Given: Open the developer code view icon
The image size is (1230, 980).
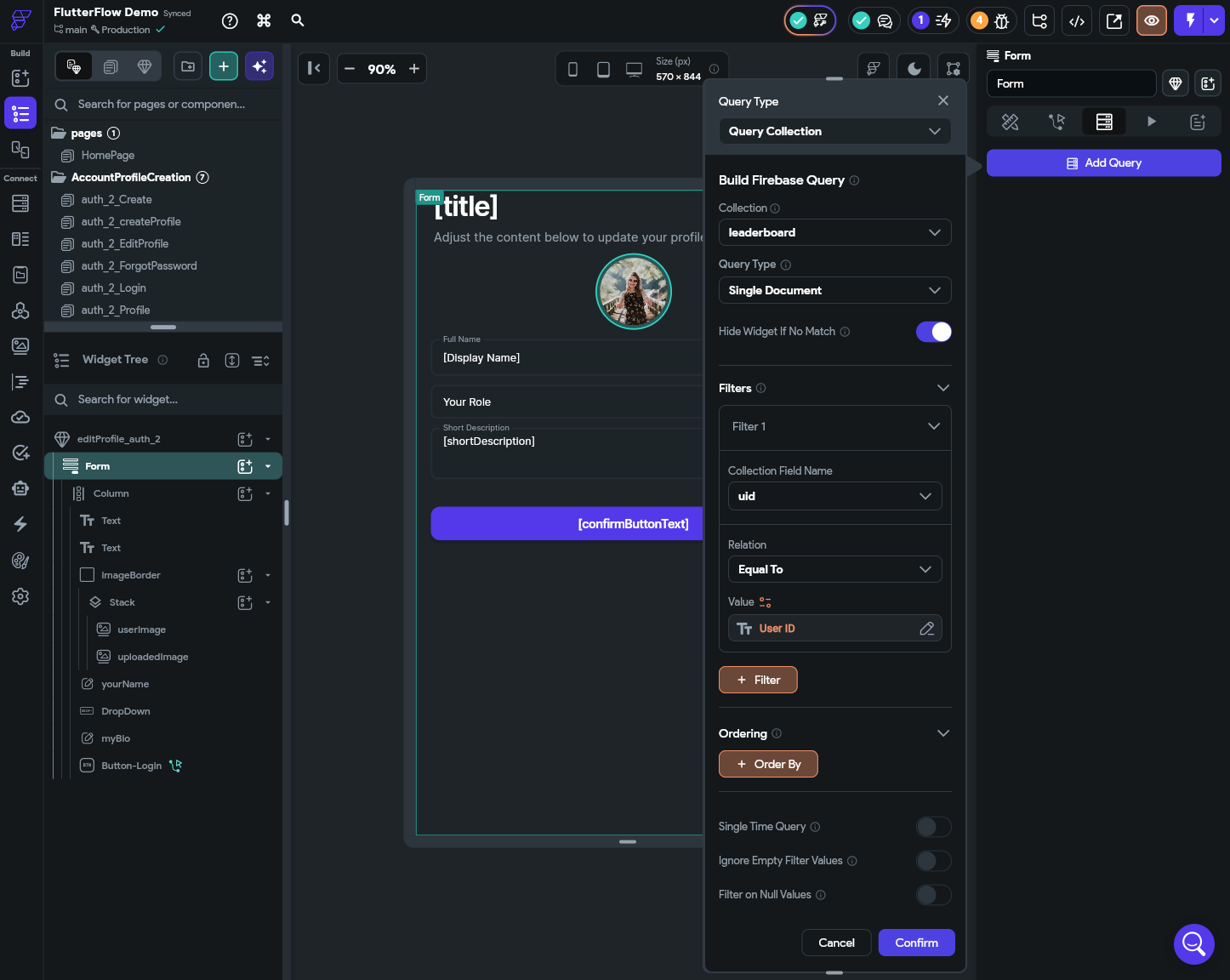Looking at the screenshot, I should tap(1077, 20).
